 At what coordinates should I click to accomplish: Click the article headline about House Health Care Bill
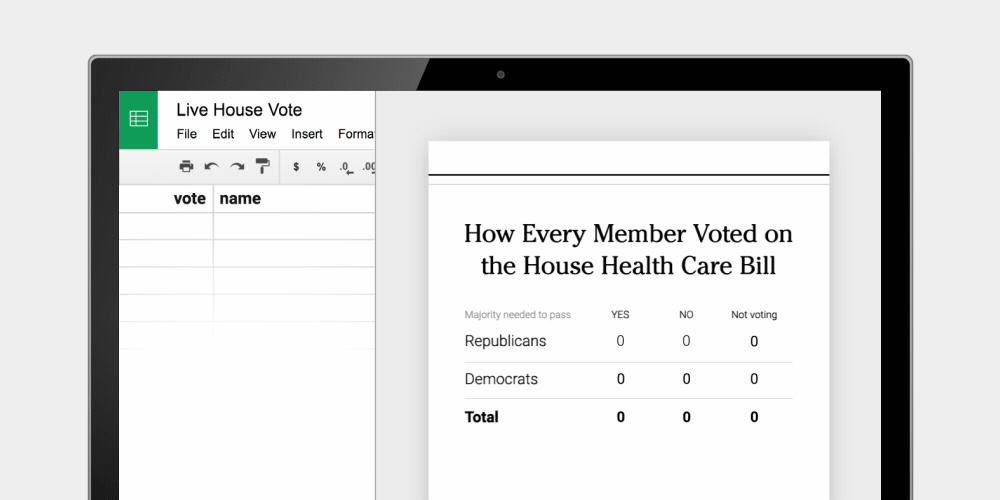(x=628, y=249)
